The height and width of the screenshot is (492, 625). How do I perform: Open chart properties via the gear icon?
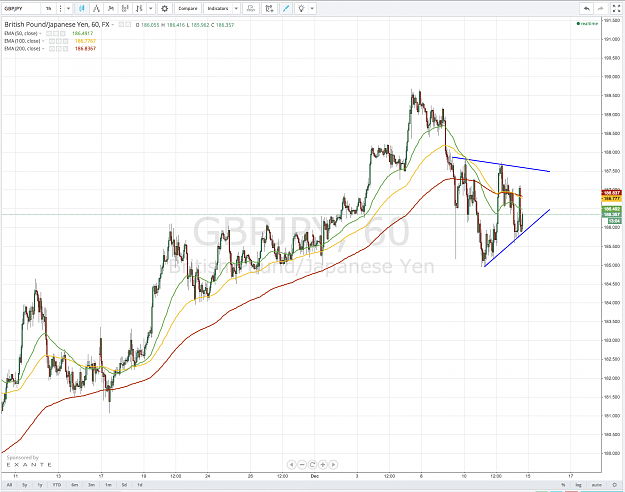click(164, 8)
